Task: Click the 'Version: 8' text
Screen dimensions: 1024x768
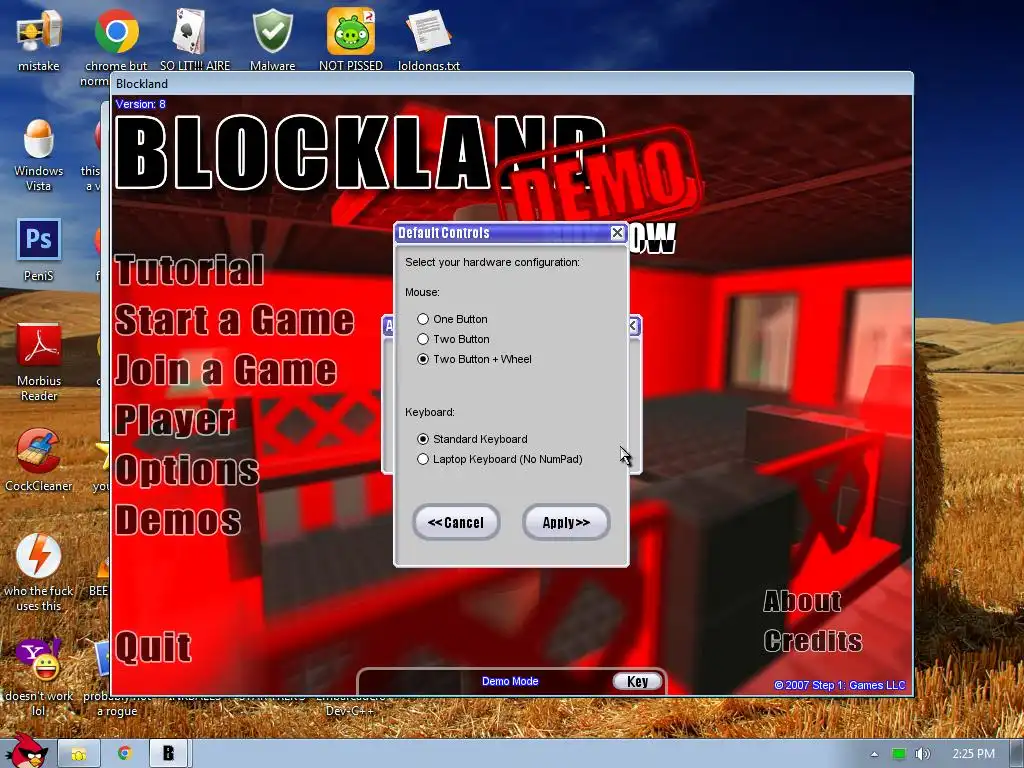Action: [140, 104]
